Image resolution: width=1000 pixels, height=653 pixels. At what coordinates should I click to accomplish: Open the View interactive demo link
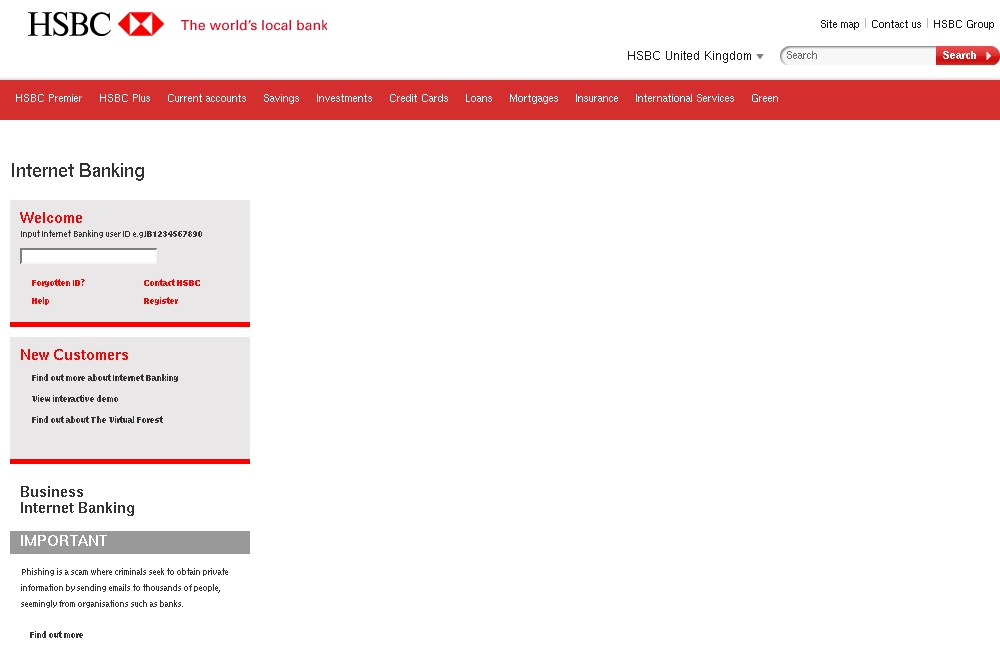75,399
